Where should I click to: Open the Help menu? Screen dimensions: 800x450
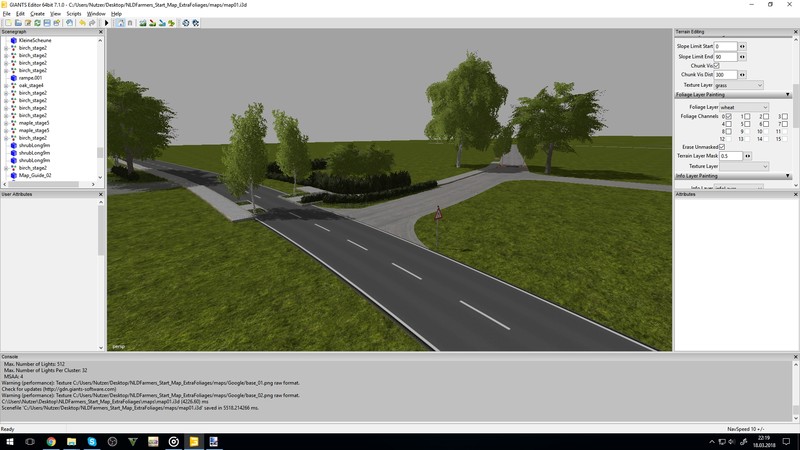(x=116, y=14)
